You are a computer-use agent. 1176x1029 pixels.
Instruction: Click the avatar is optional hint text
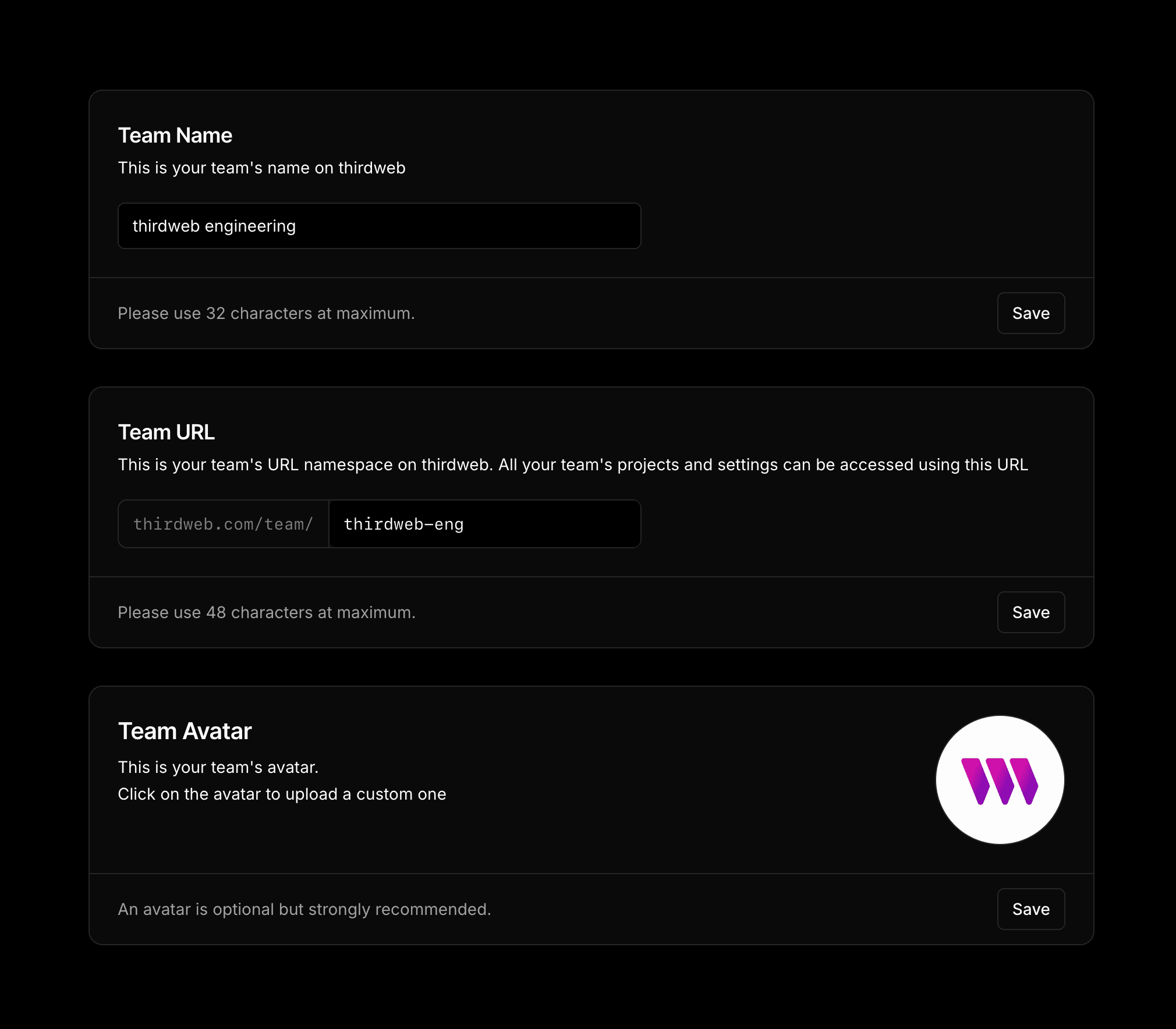click(x=304, y=910)
